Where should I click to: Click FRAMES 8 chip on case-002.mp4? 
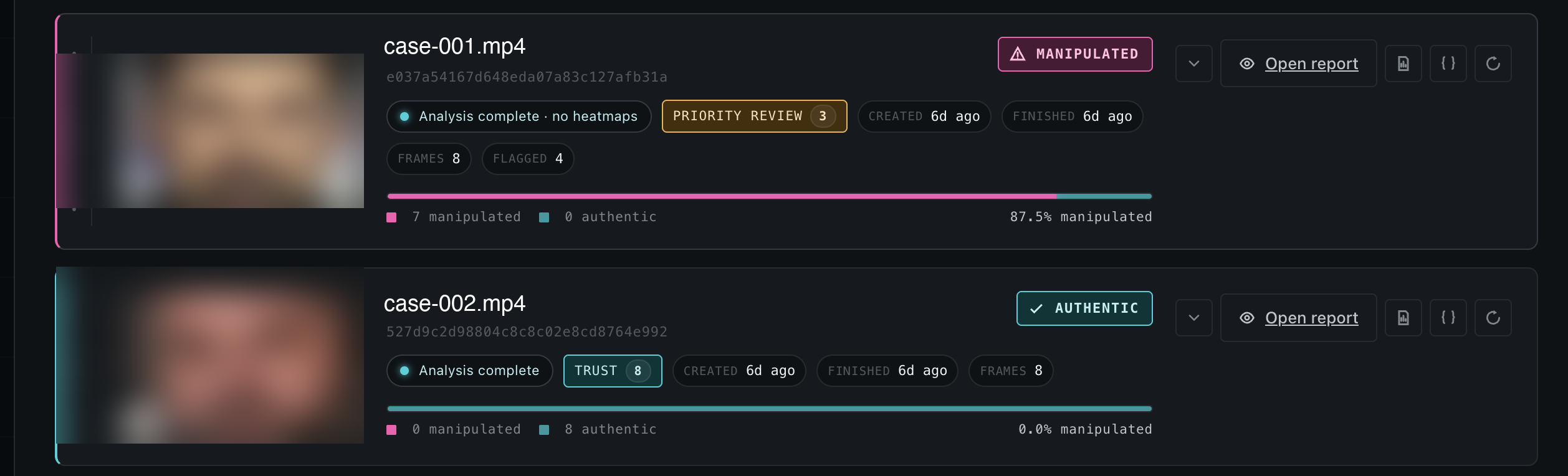1011,371
